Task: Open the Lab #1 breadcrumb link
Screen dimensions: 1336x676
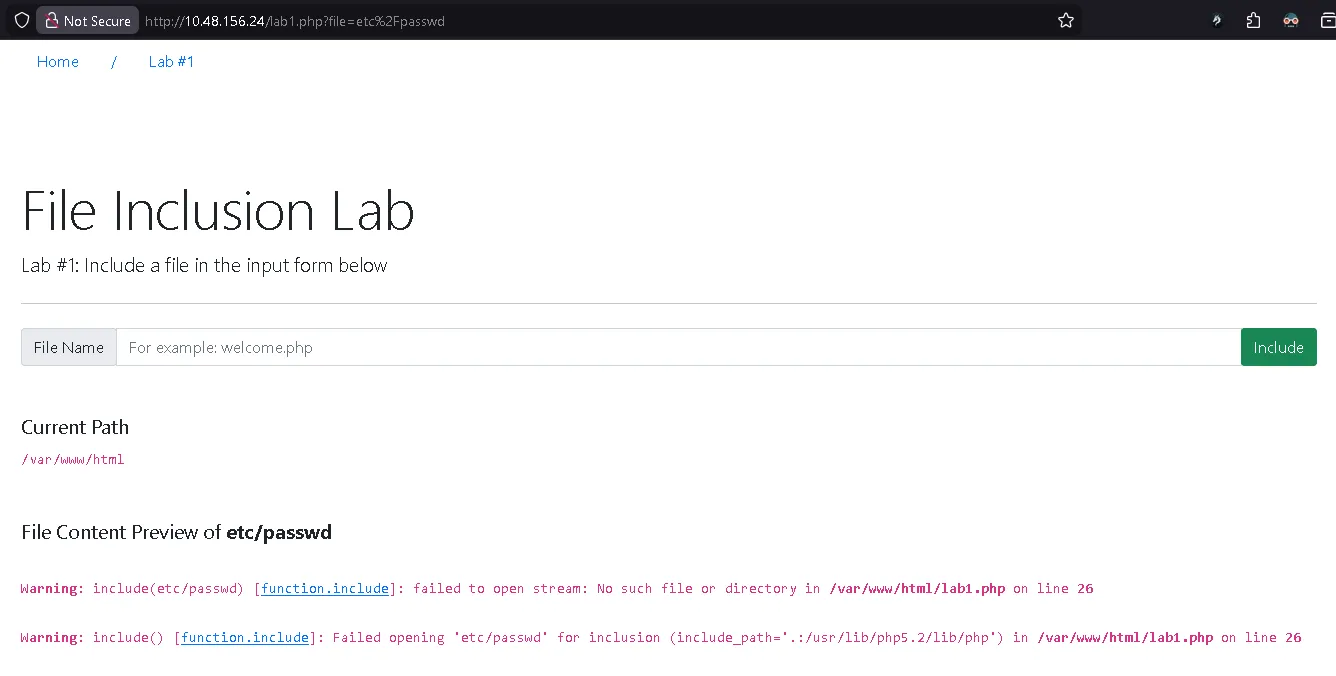Action: 171,62
